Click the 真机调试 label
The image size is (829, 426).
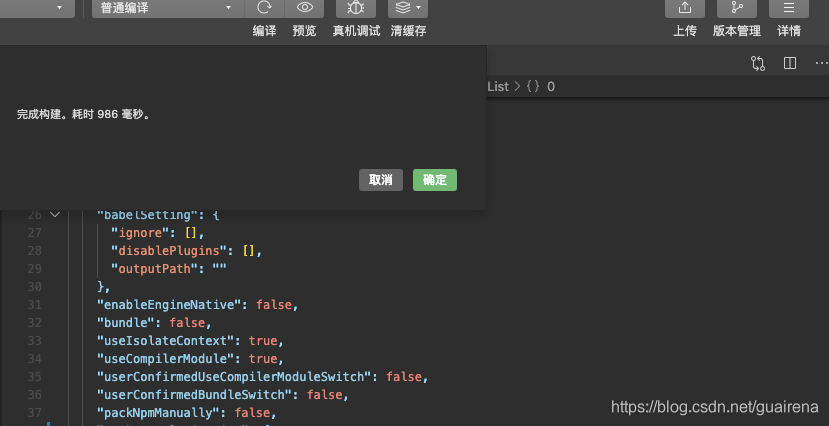[x=356, y=31]
